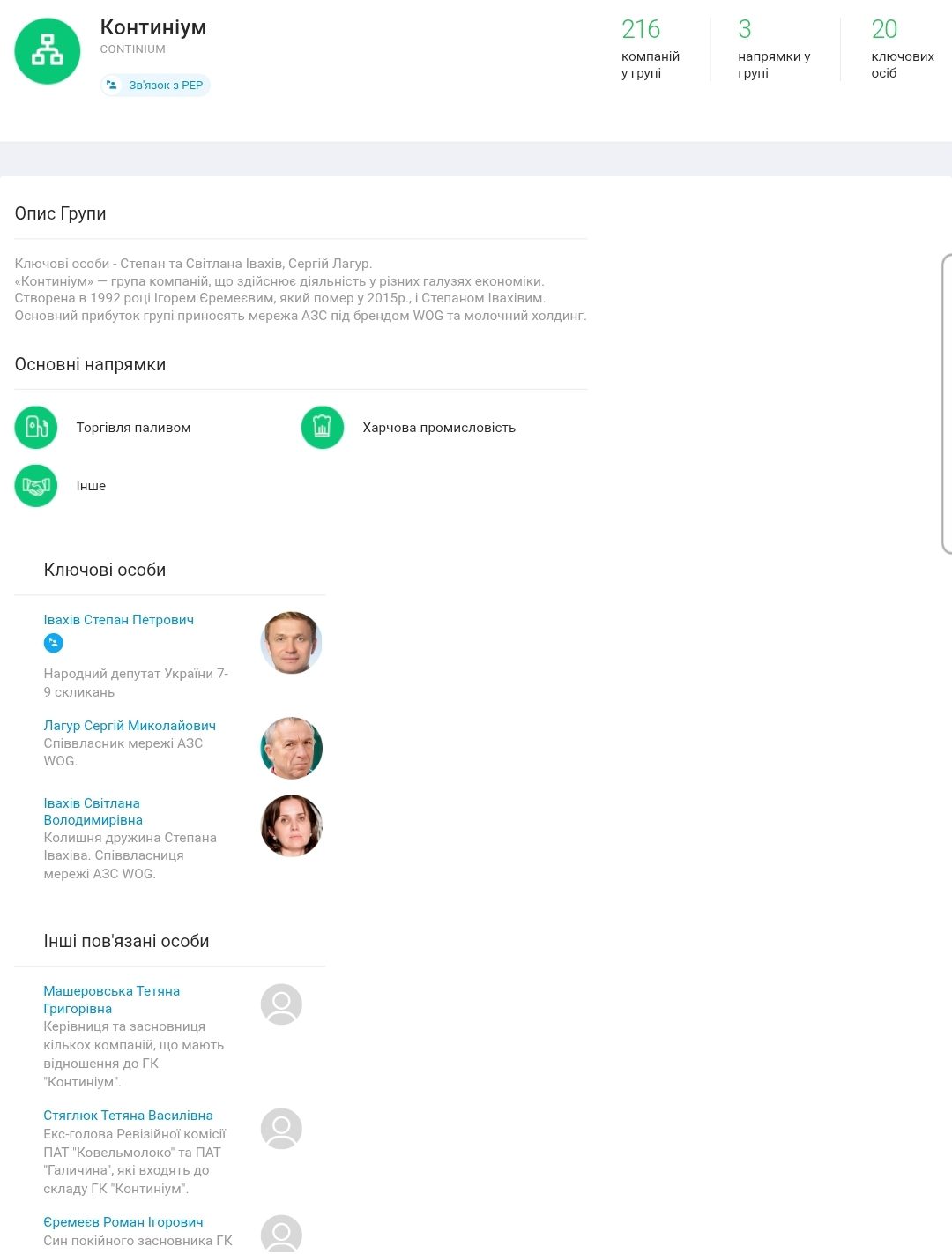The height and width of the screenshot is (1254, 952).
Task: Click the green Continuum group logo icon
Action: [48, 51]
